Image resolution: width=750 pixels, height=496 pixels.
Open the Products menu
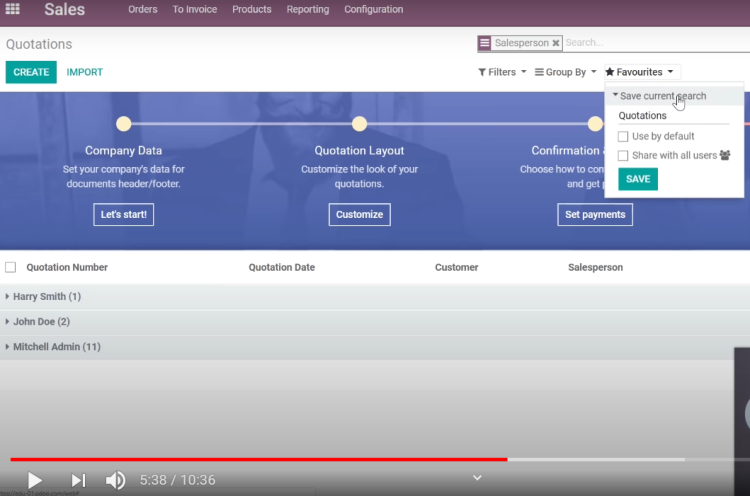[252, 9]
